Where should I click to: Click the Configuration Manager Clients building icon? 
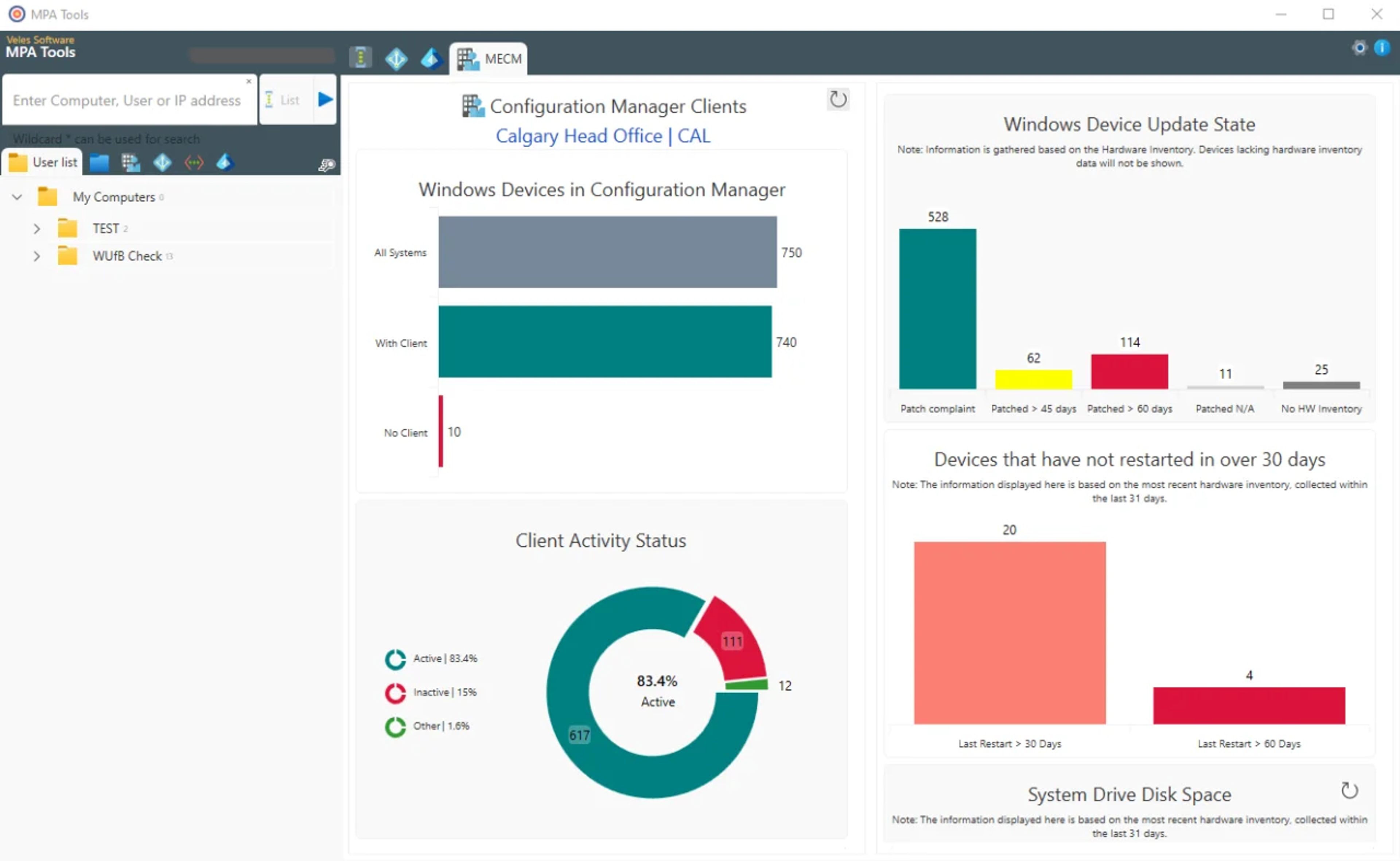pos(472,106)
